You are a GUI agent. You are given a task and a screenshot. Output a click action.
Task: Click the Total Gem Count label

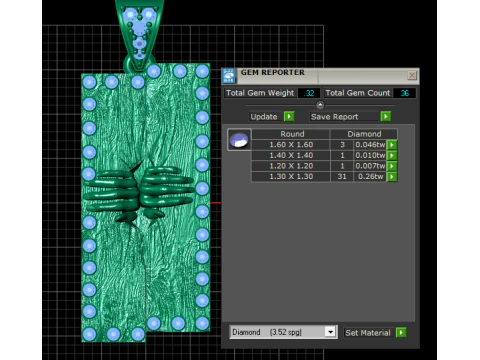(358, 93)
